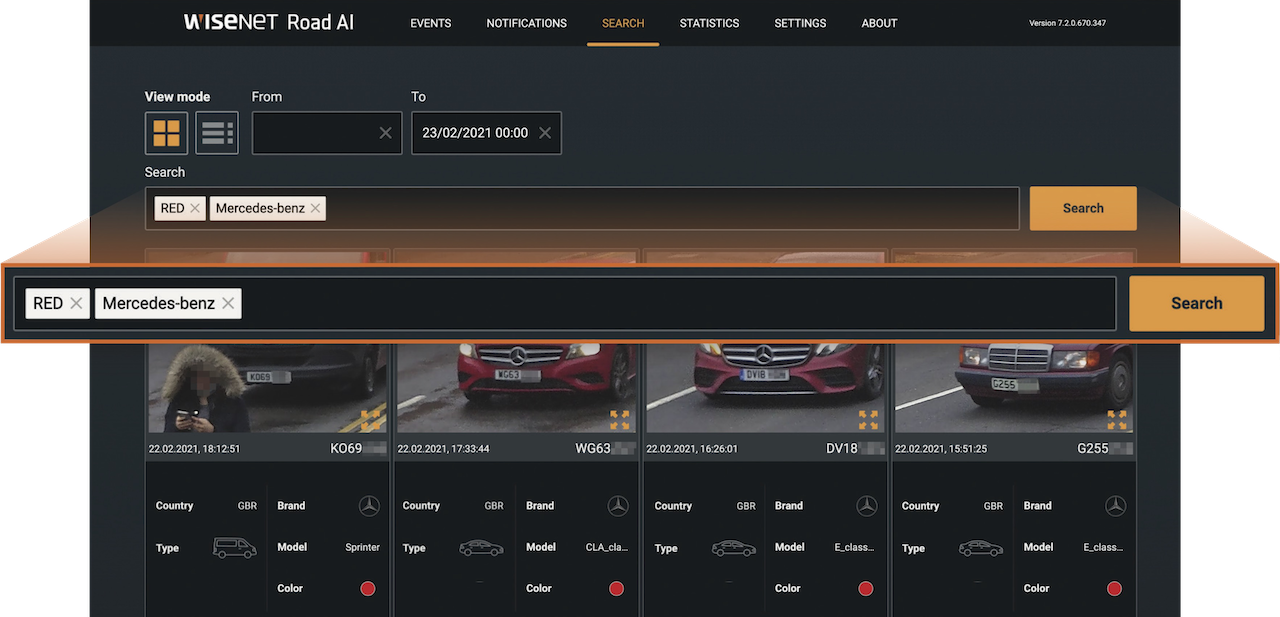1280x617 pixels.
Task: Open the Events tab
Action: coord(430,23)
